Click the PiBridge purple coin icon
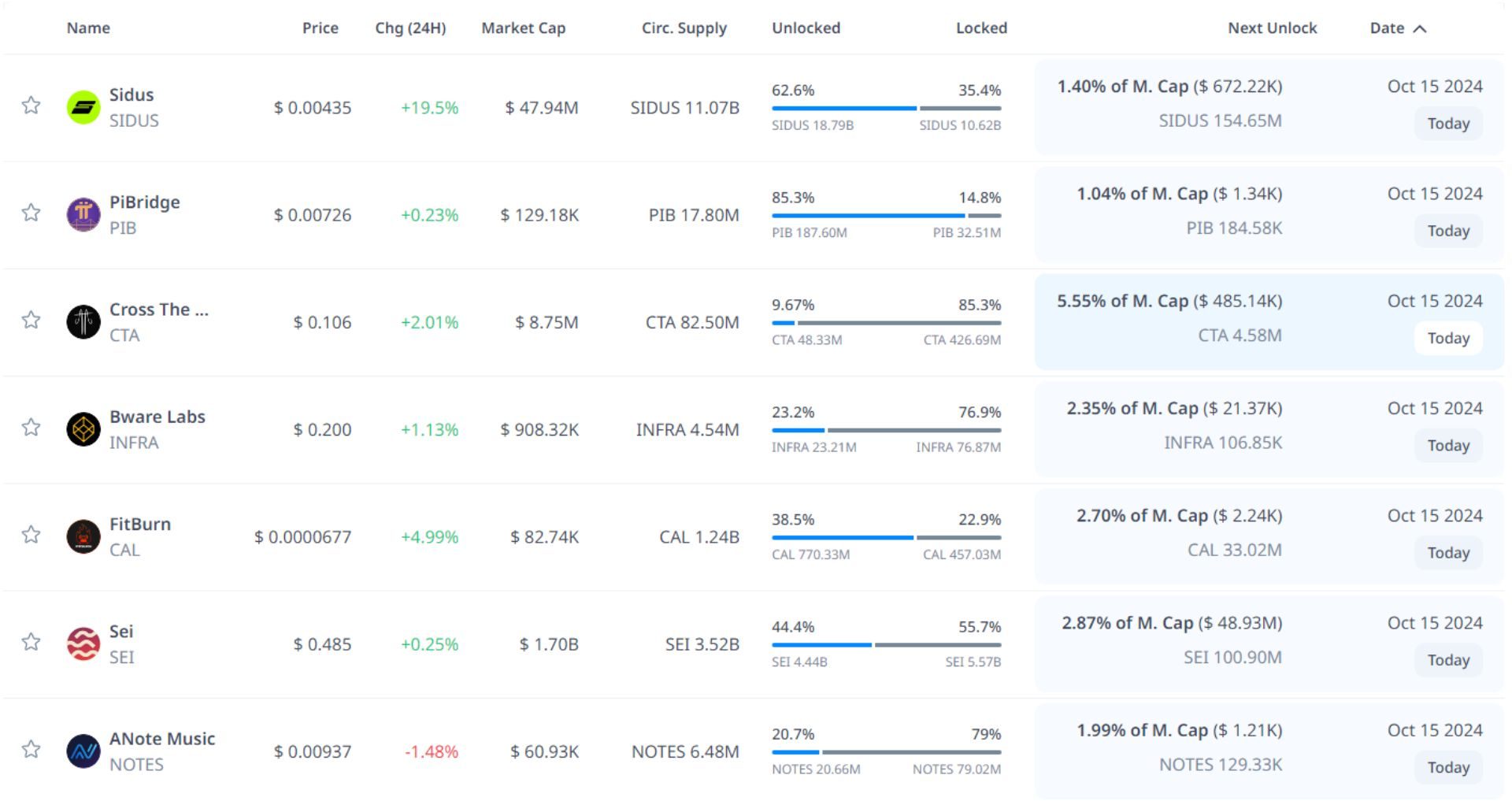This screenshot has height=801, width=1512. (x=83, y=215)
